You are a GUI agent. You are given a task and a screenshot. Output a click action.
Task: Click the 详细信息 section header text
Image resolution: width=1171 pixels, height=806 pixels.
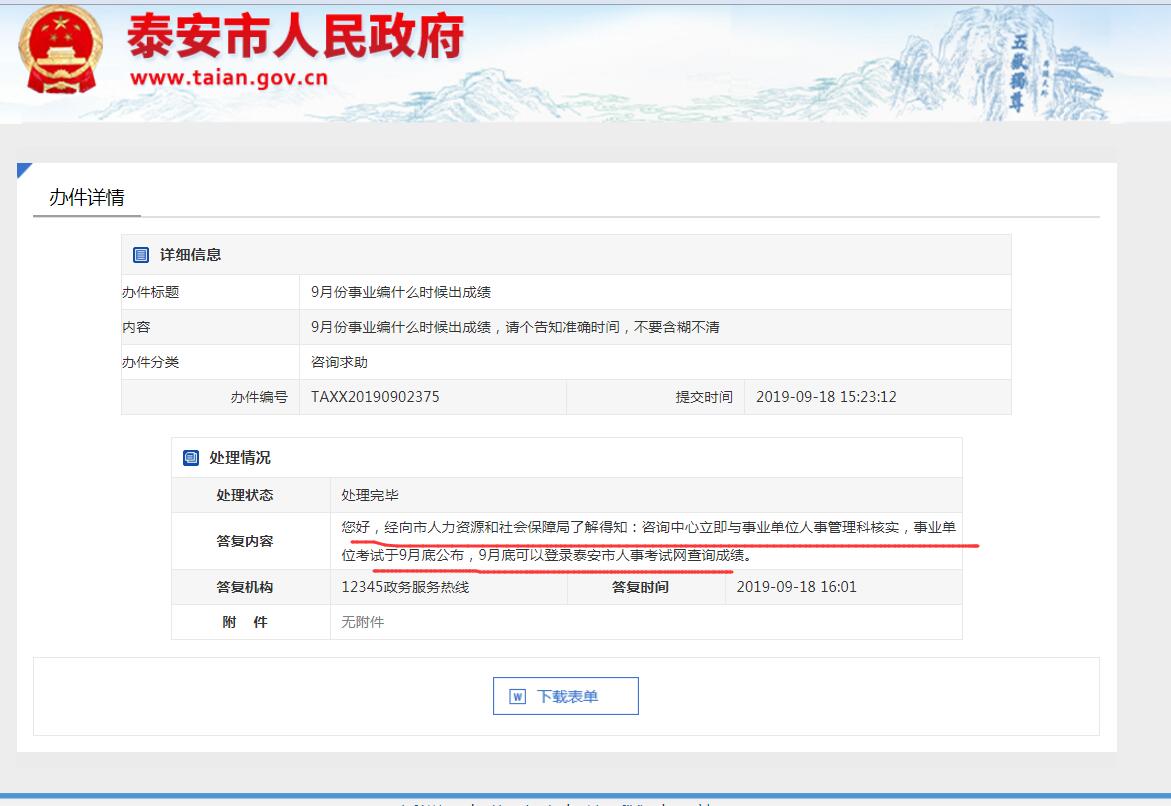[x=190, y=255]
